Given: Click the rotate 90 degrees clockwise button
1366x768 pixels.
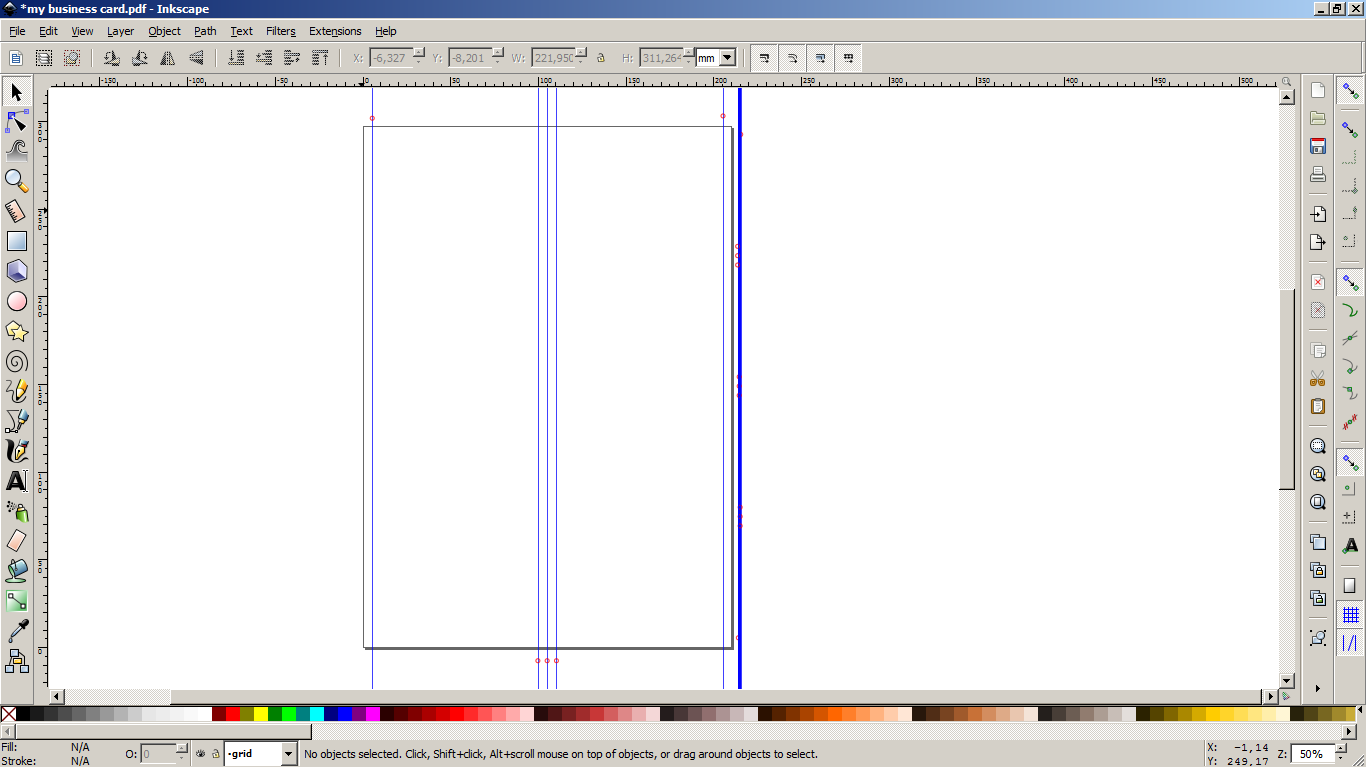Looking at the screenshot, I should coord(139,57).
